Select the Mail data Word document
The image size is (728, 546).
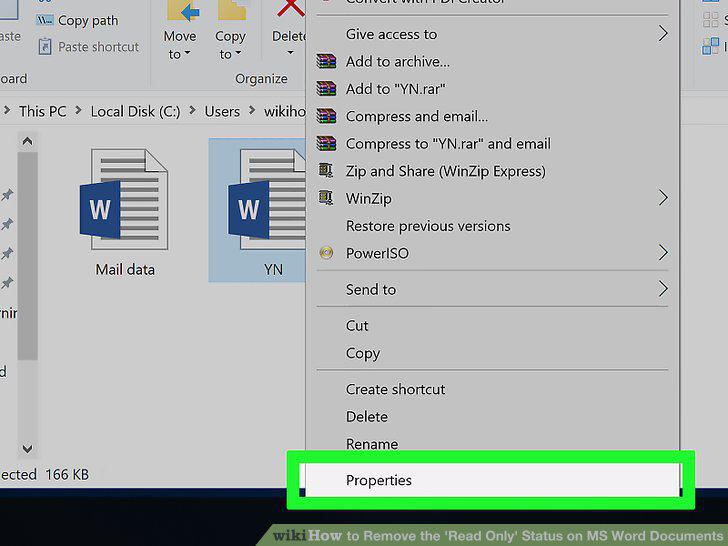[x=124, y=213]
